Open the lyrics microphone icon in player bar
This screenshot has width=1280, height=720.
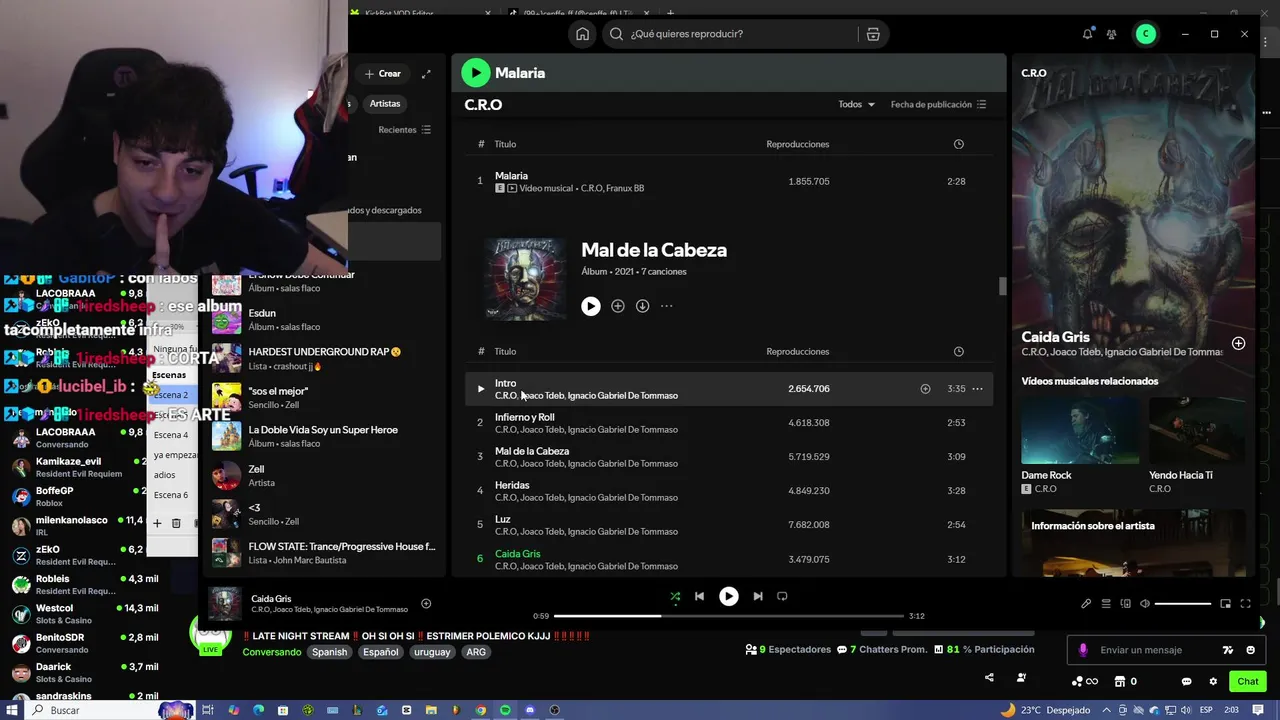pos(1086,604)
